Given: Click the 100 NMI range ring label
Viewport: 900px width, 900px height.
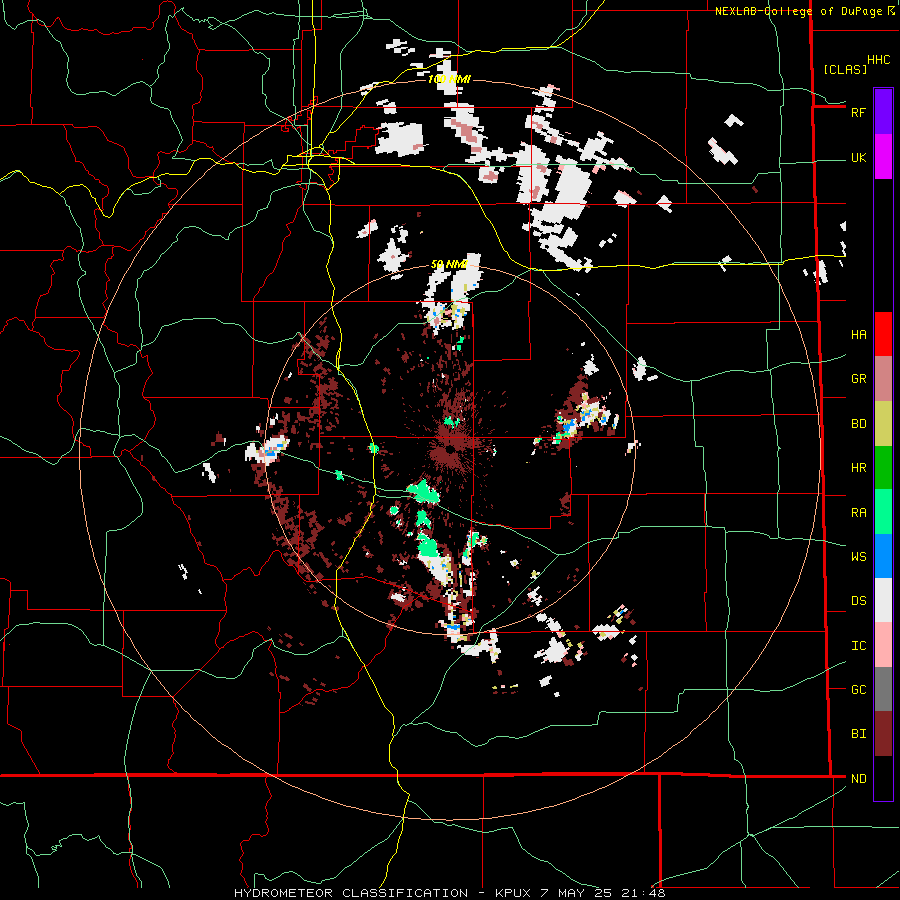Looking at the screenshot, I should point(449,79).
